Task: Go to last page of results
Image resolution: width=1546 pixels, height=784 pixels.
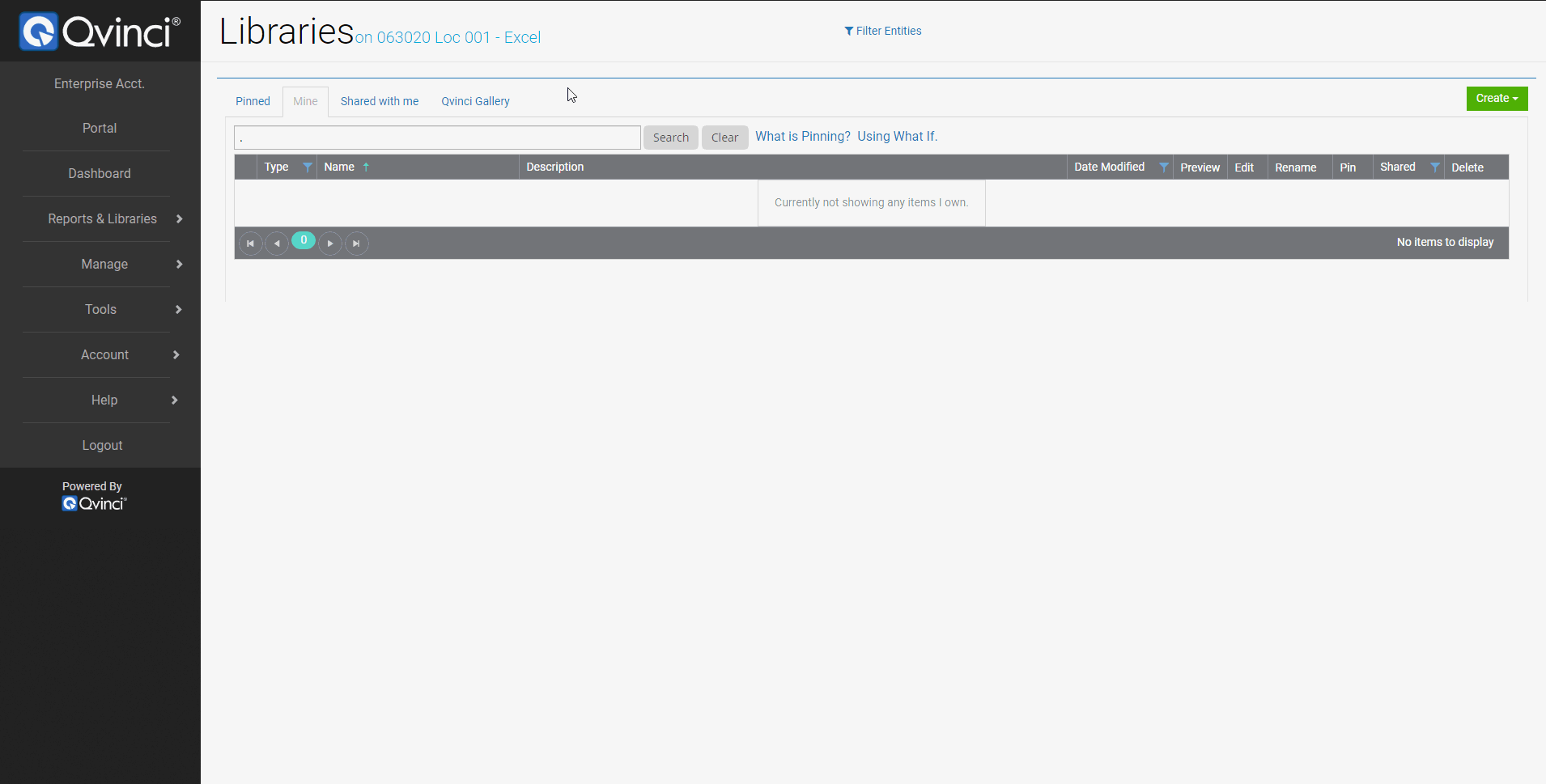Action: (x=356, y=244)
